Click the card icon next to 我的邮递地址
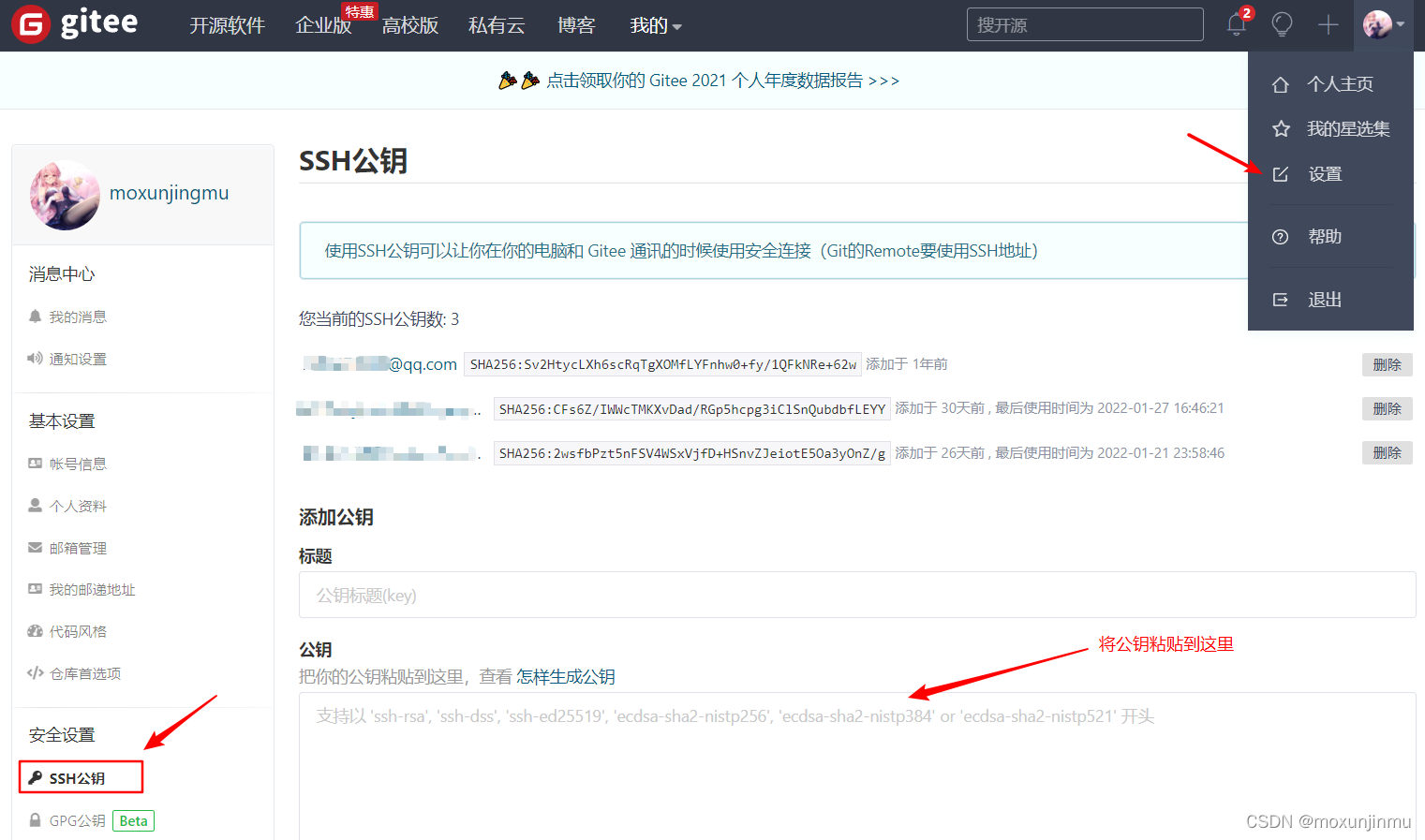This screenshot has width=1425, height=840. [36, 589]
